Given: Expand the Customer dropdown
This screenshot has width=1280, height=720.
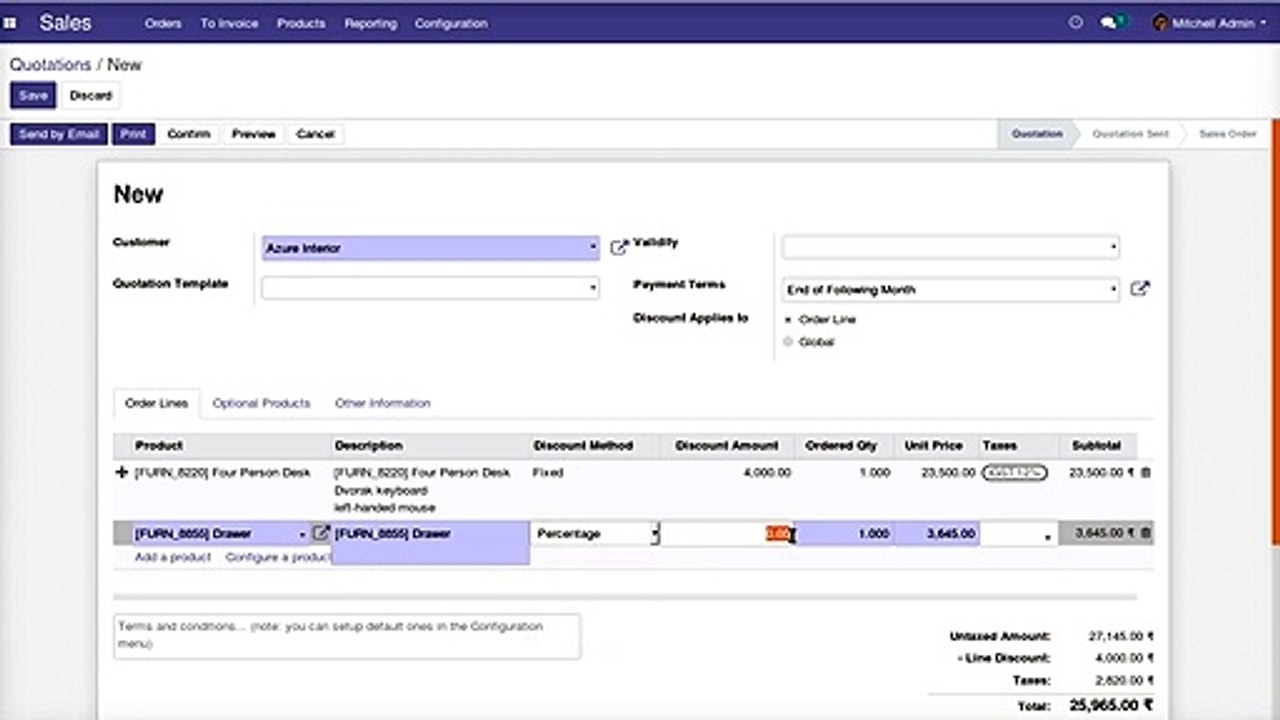Looking at the screenshot, I should coord(593,248).
